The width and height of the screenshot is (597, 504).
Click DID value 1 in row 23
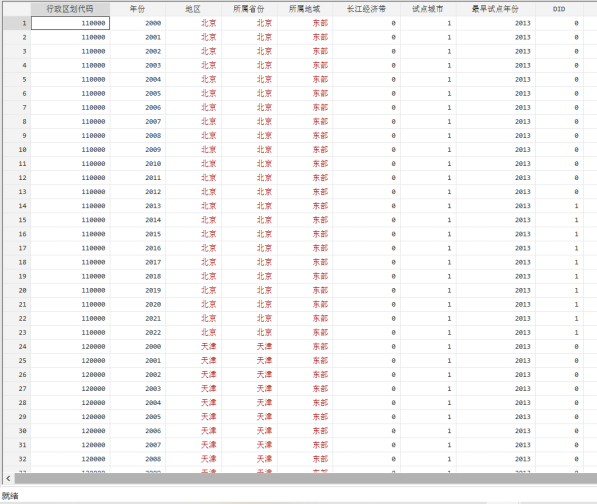pos(559,333)
